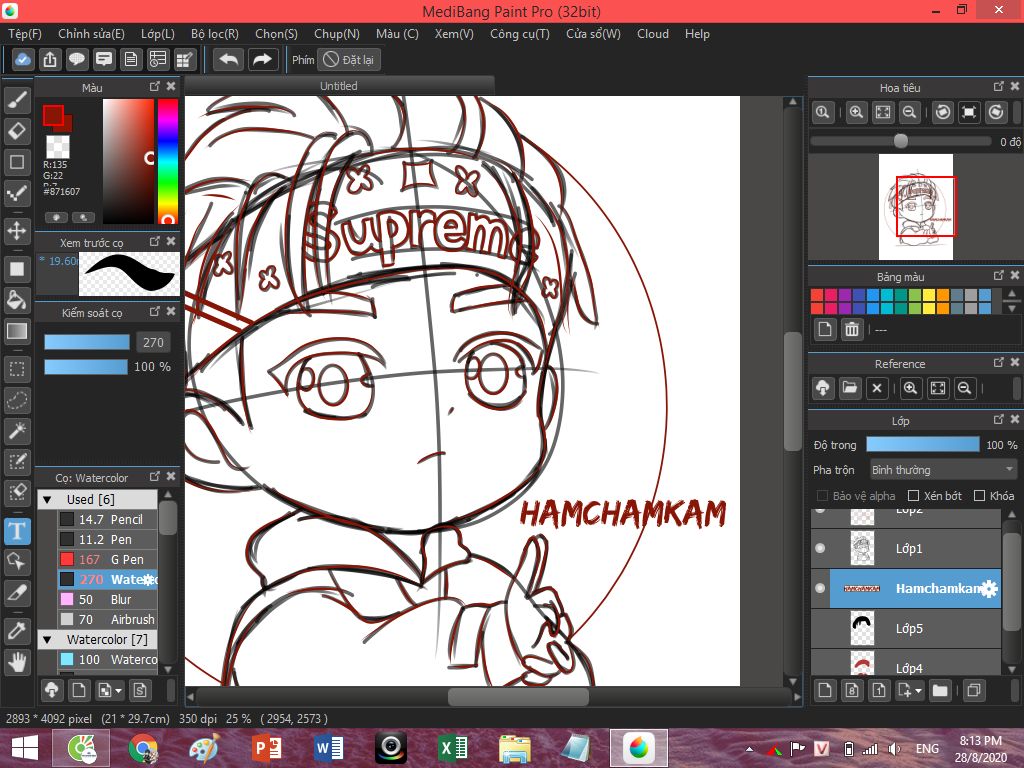Enable Bảo vệ alpha checkbox
Viewport: 1024px width, 768px height.
[823, 496]
